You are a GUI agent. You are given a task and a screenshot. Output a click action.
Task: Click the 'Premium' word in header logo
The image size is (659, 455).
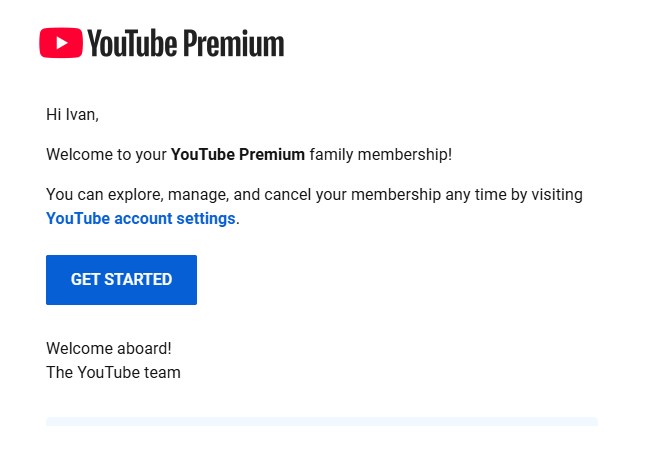coord(234,43)
